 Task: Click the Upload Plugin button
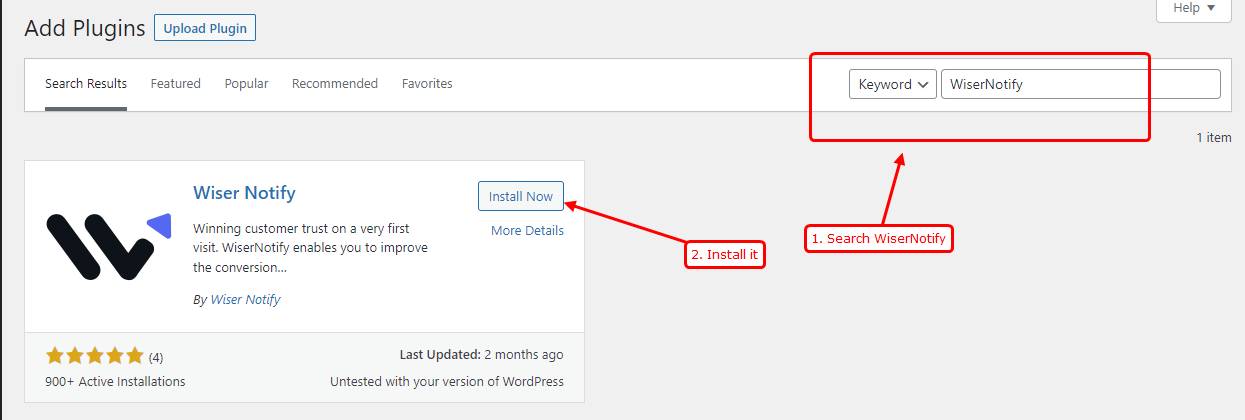pos(205,28)
